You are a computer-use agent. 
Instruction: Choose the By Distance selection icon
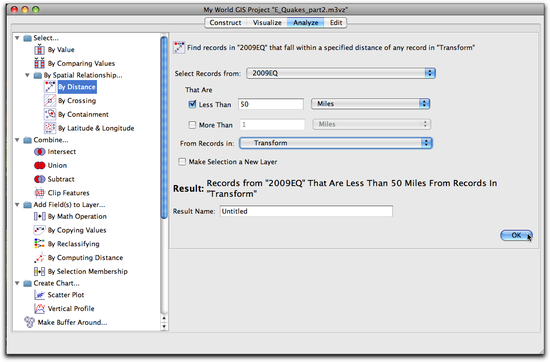(50, 87)
